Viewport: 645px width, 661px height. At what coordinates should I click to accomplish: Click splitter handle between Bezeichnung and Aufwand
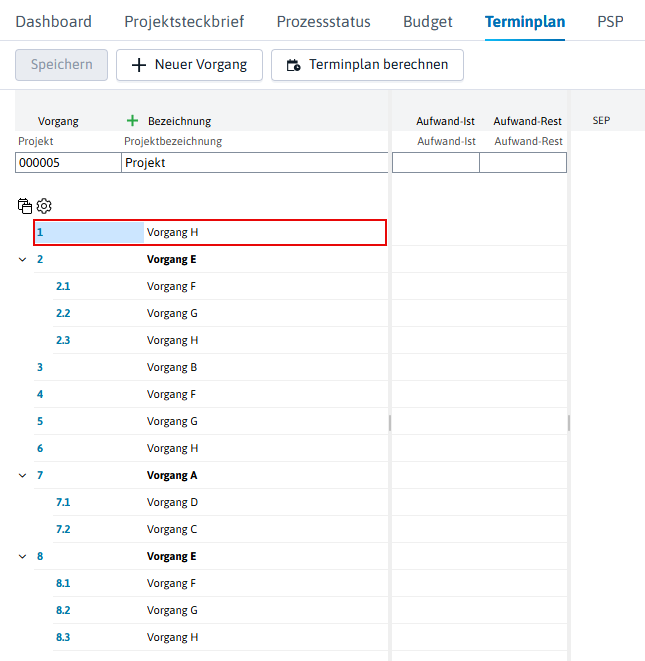pos(390,423)
